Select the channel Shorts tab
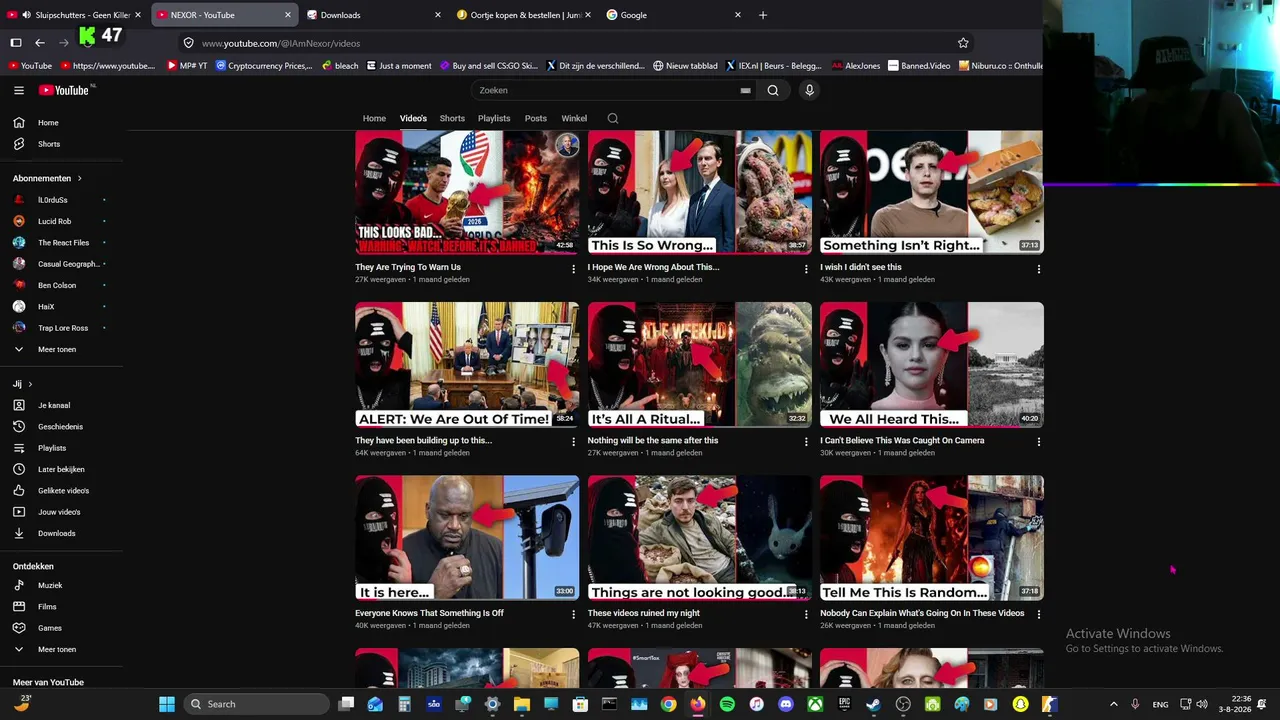The image size is (1280, 720). point(452,118)
